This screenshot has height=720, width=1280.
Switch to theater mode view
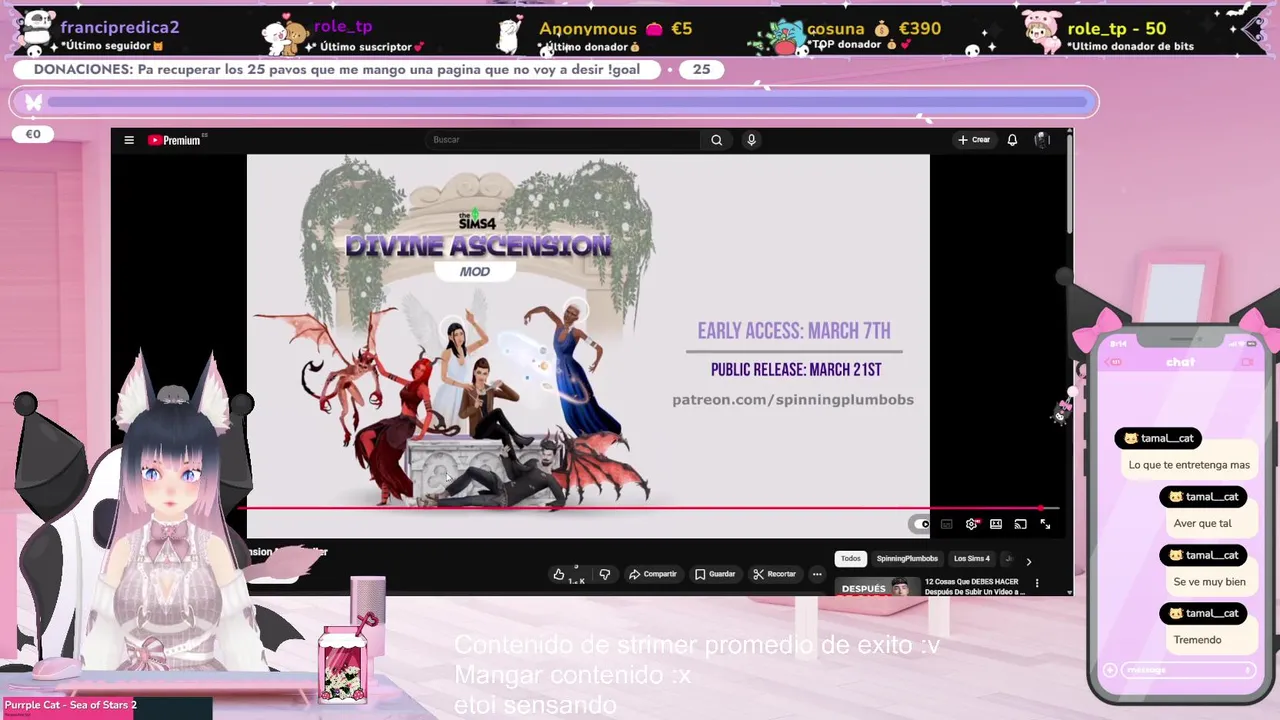tap(996, 524)
